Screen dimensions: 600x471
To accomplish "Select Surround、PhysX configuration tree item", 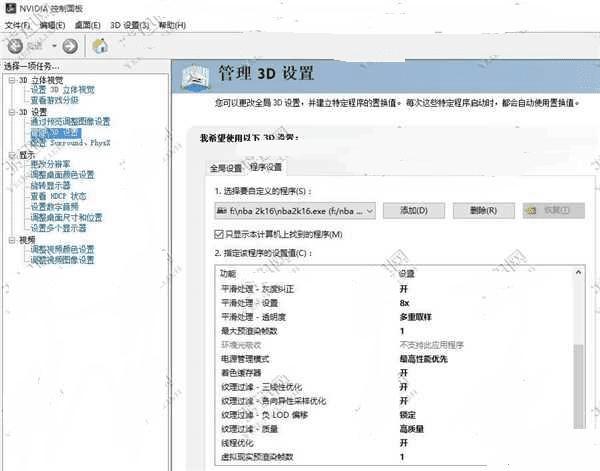I will [70, 143].
